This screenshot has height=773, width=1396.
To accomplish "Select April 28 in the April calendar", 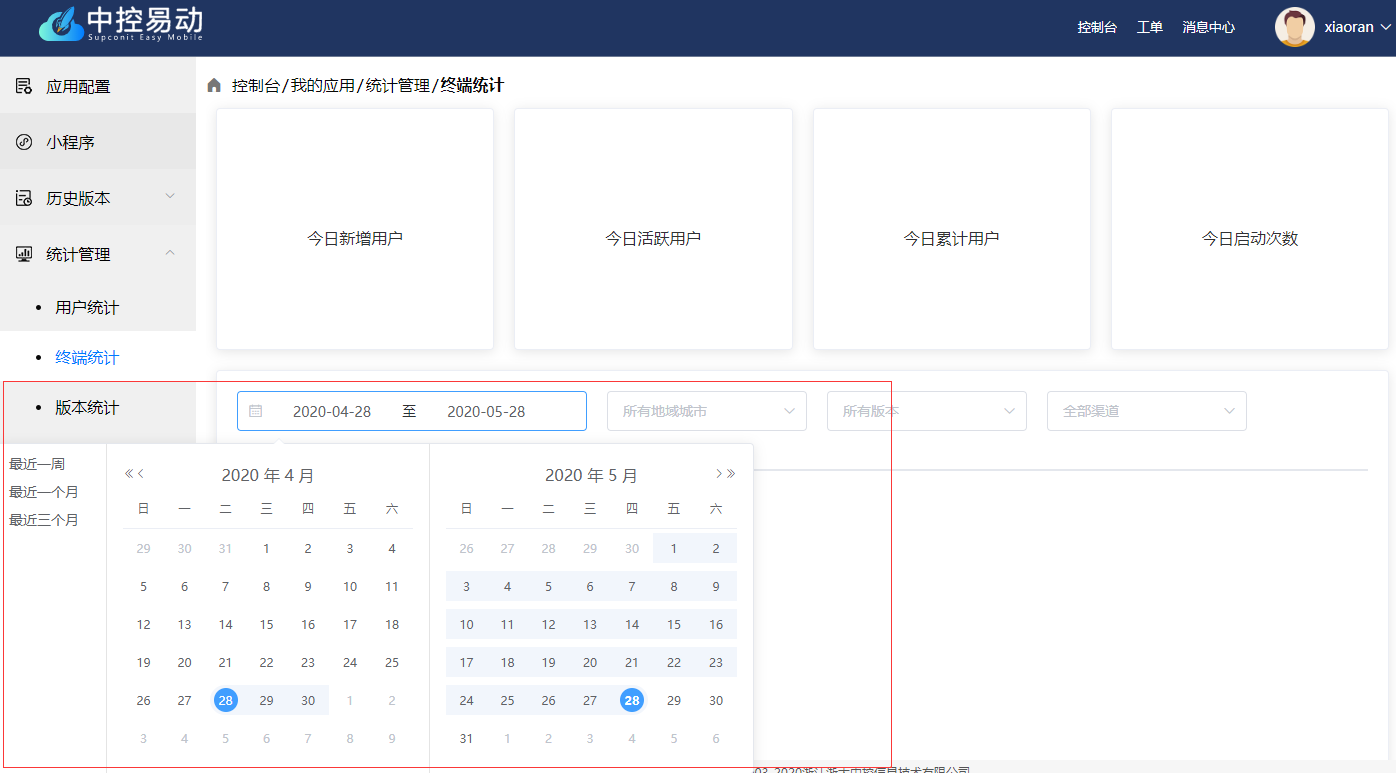I will [x=226, y=701].
